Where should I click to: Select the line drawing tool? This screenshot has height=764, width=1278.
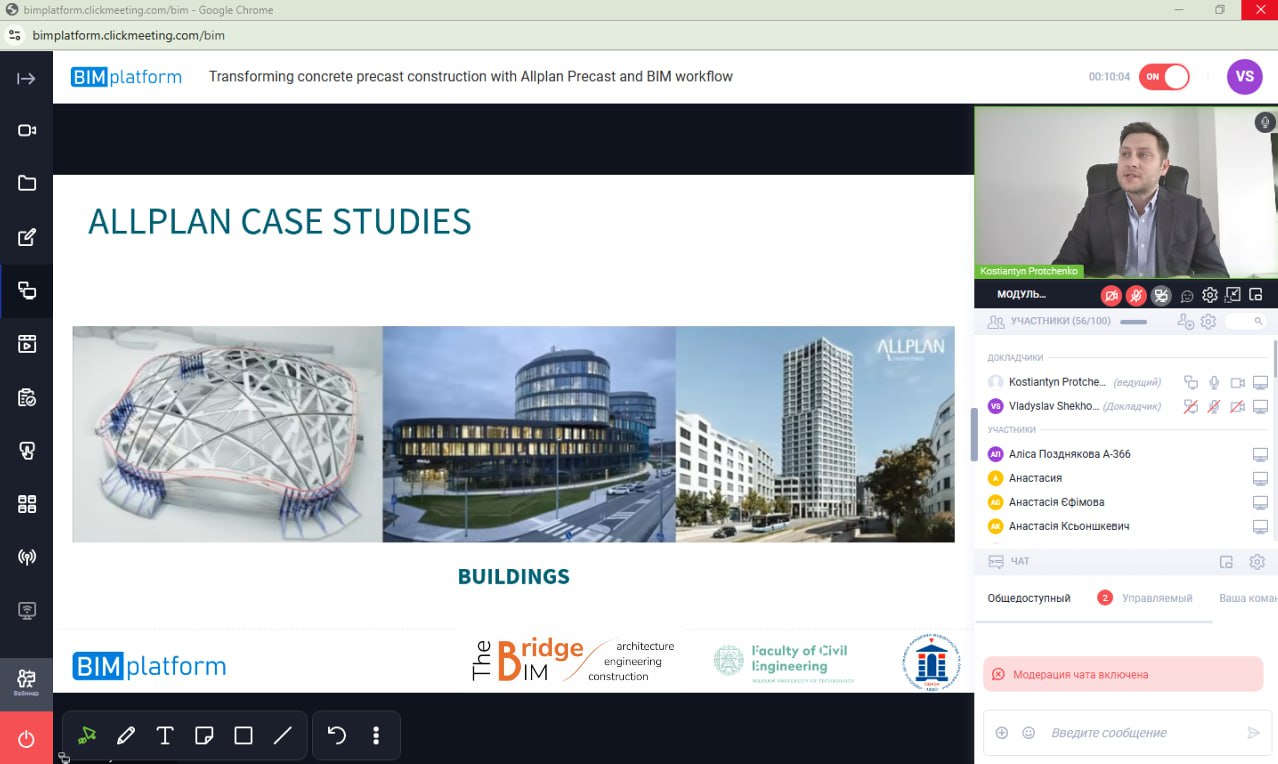click(x=283, y=735)
